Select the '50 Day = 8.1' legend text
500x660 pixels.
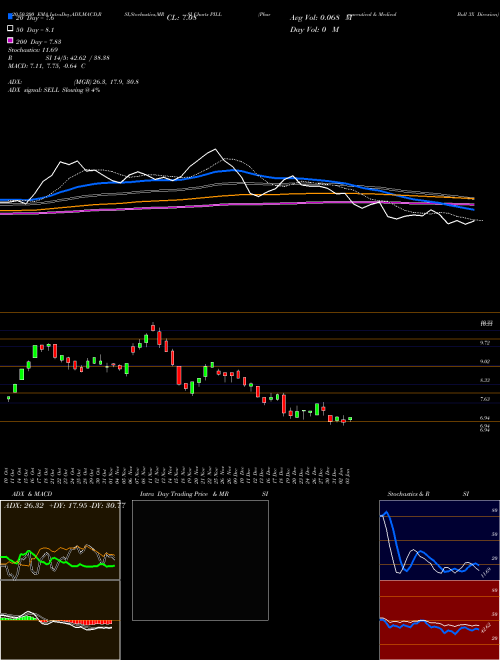click(x=35, y=30)
